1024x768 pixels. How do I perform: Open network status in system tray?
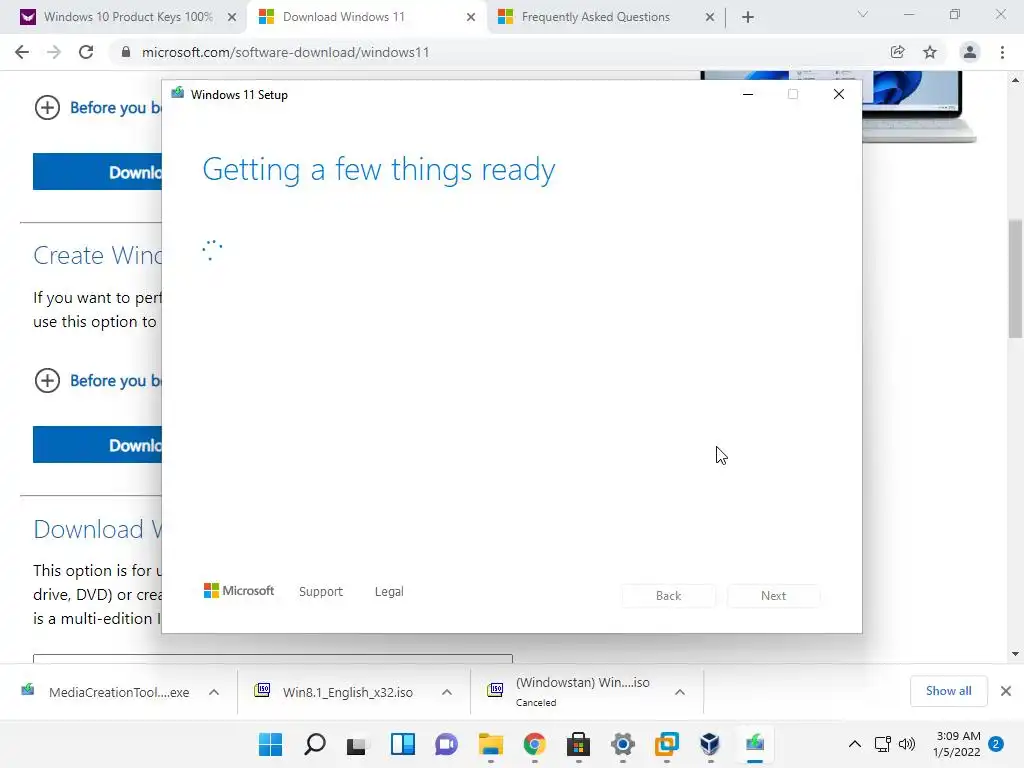[883, 744]
